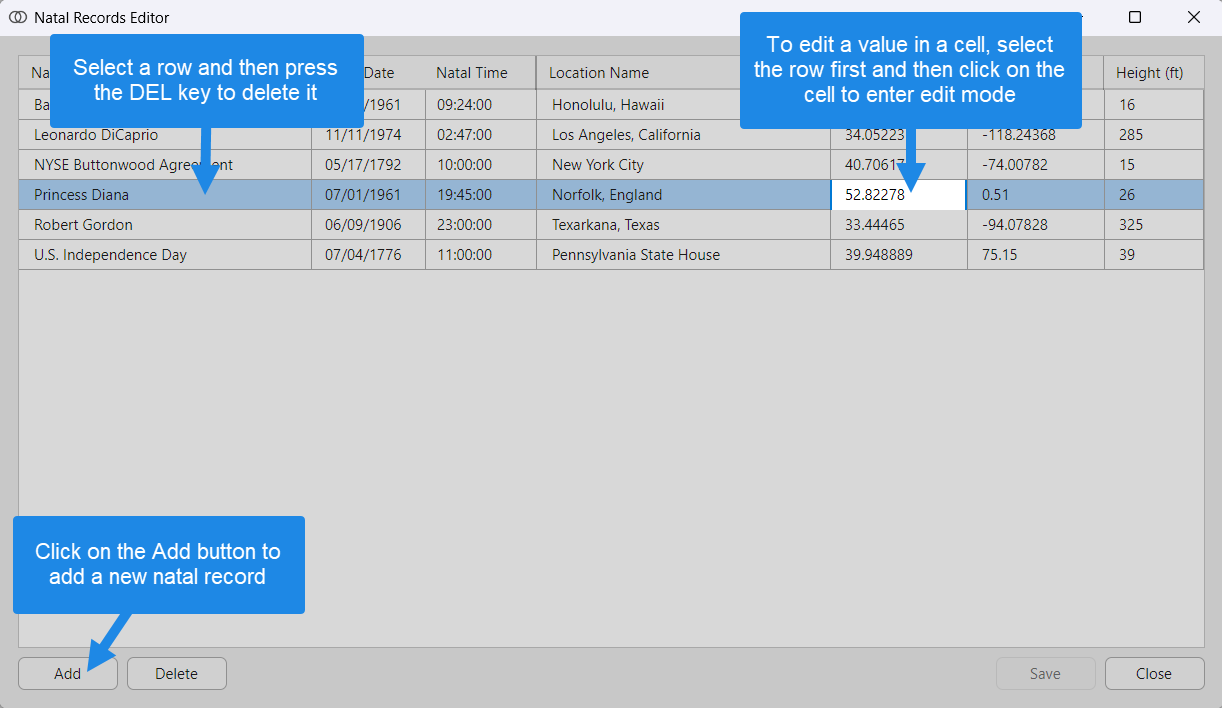Viewport: 1222px width, 708px height.
Task: Click the Honolulu, Hawaii location cell
Action: (608, 105)
